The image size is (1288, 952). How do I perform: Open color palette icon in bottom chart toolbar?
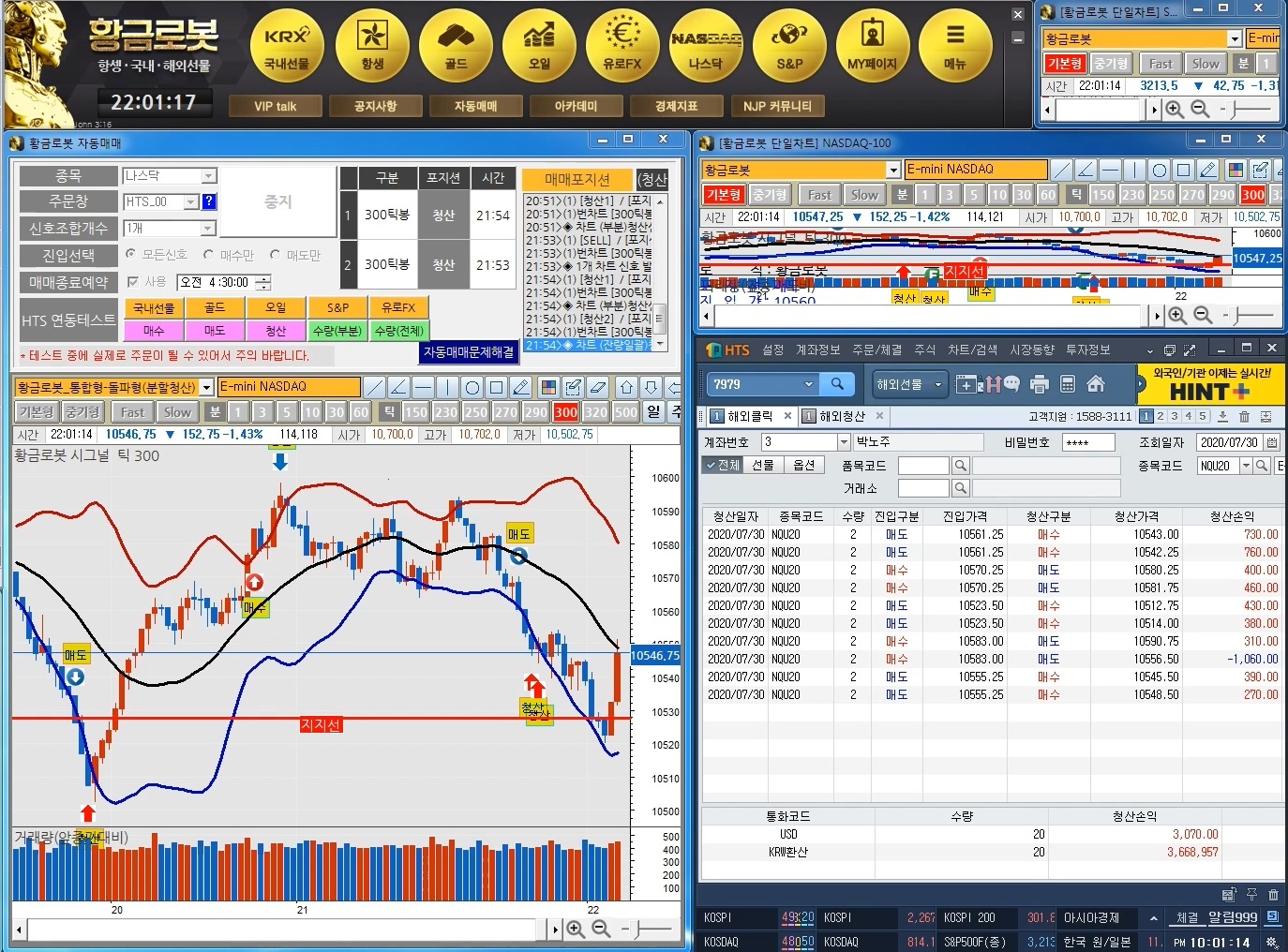click(549, 387)
